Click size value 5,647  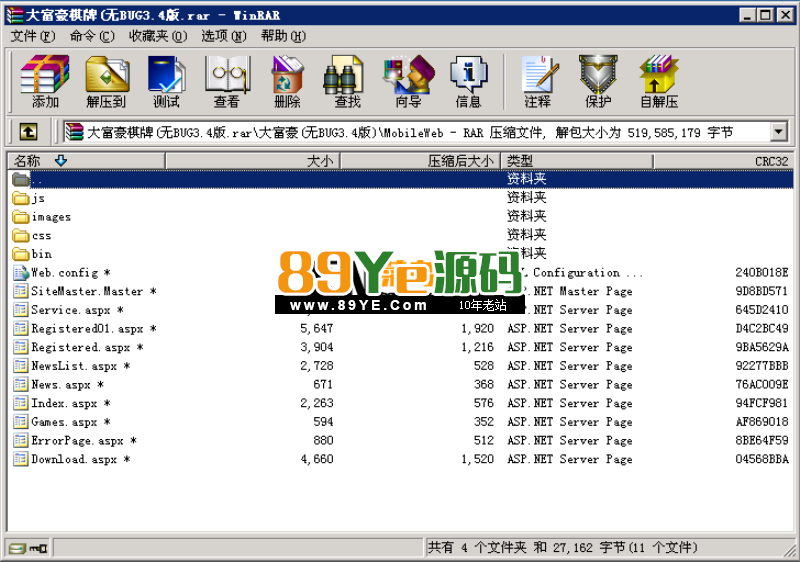tap(316, 328)
